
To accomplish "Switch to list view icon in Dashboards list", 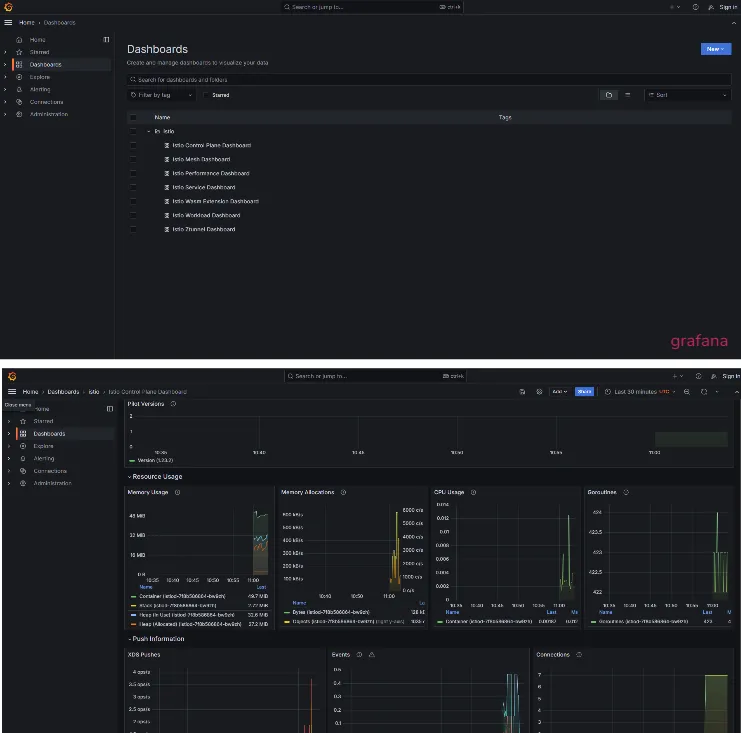I will (628, 95).
